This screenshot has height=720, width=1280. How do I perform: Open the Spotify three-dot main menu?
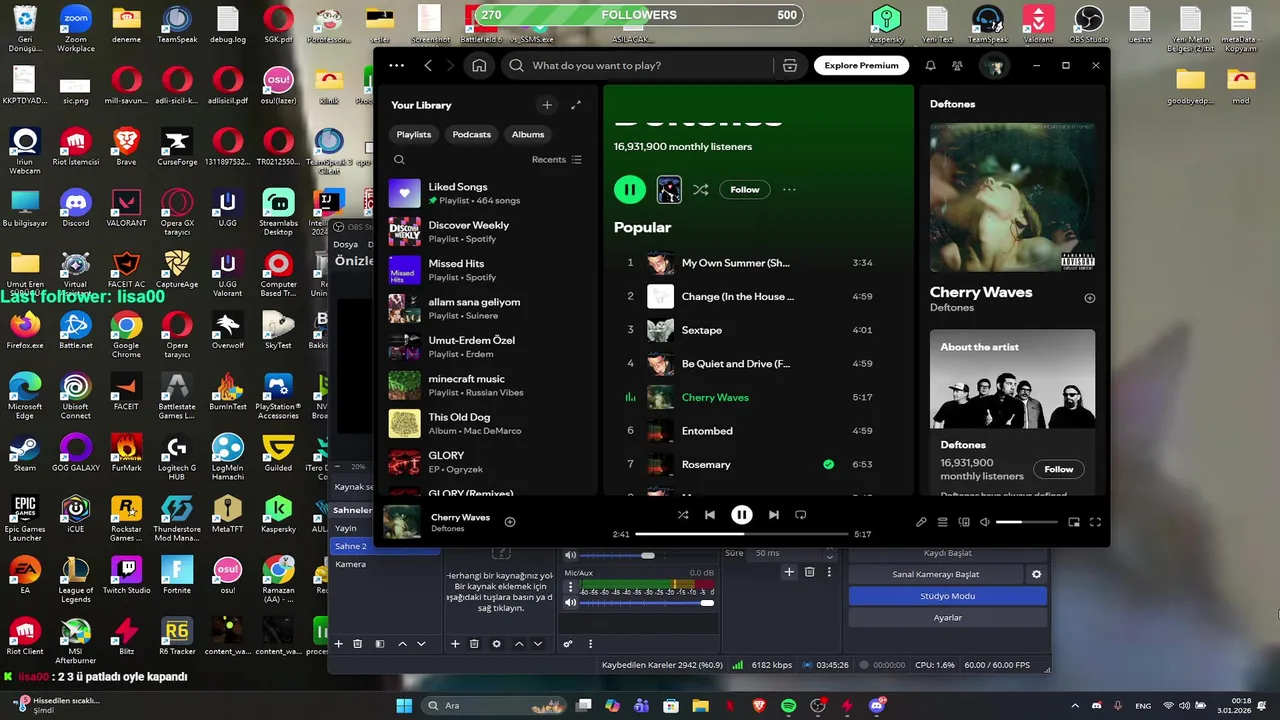click(397, 65)
